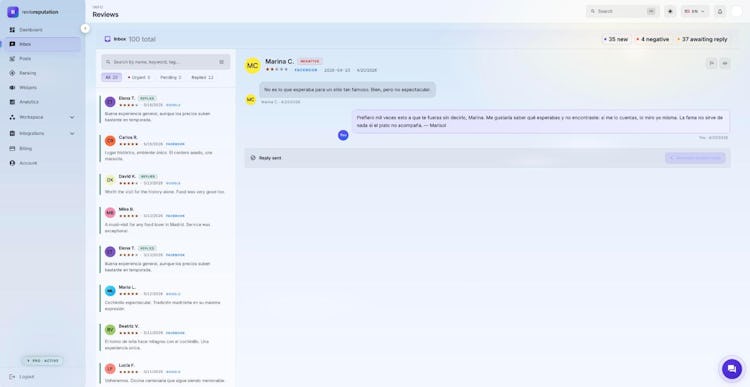
Task: Collapse the sidebar with the arrow toggle
Action: 85,28
